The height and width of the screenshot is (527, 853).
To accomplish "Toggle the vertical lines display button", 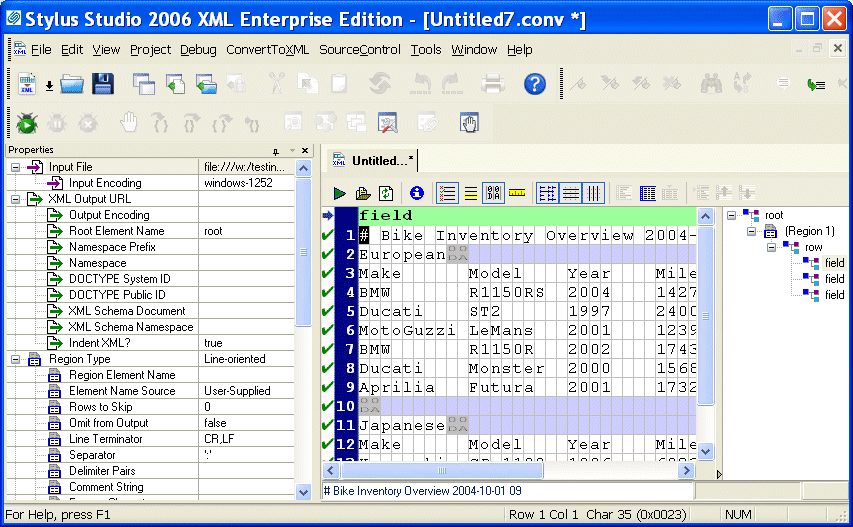I will pyautogui.click(x=594, y=193).
